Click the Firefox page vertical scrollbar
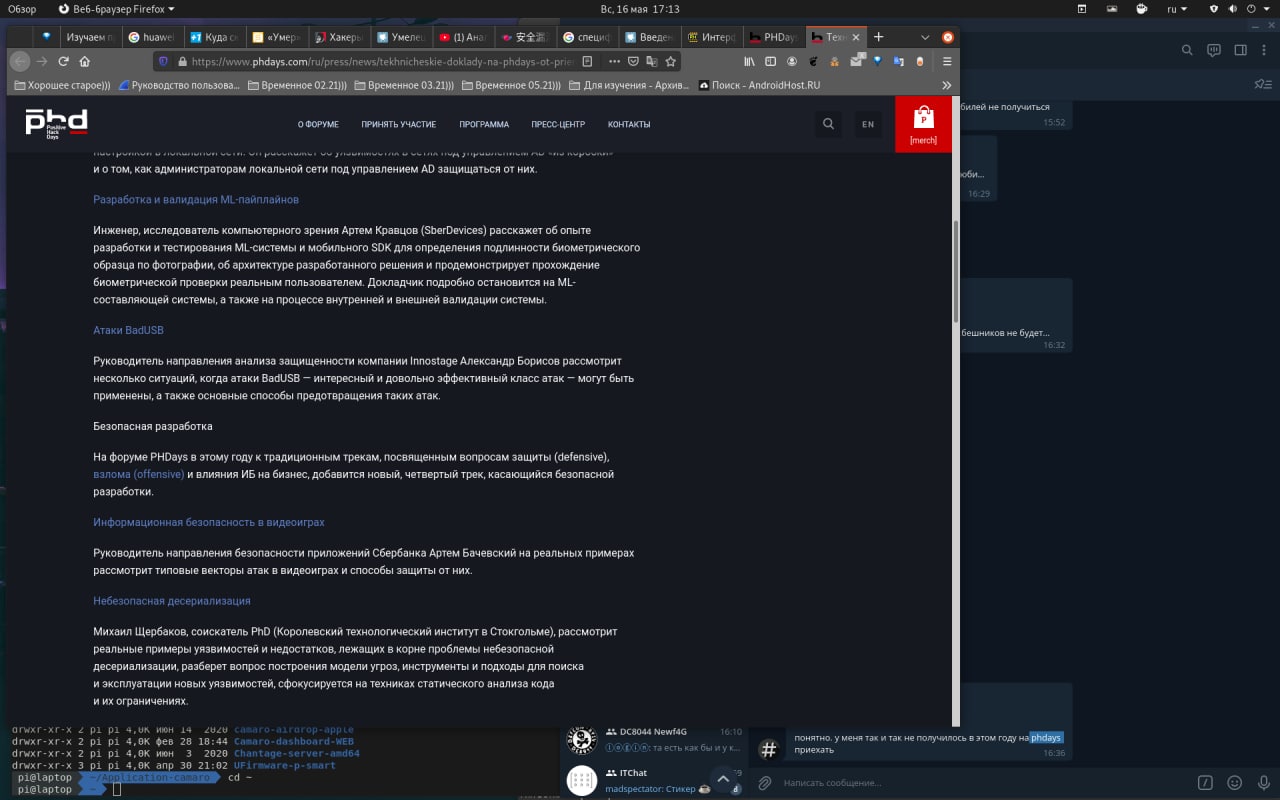 tap(955, 270)
